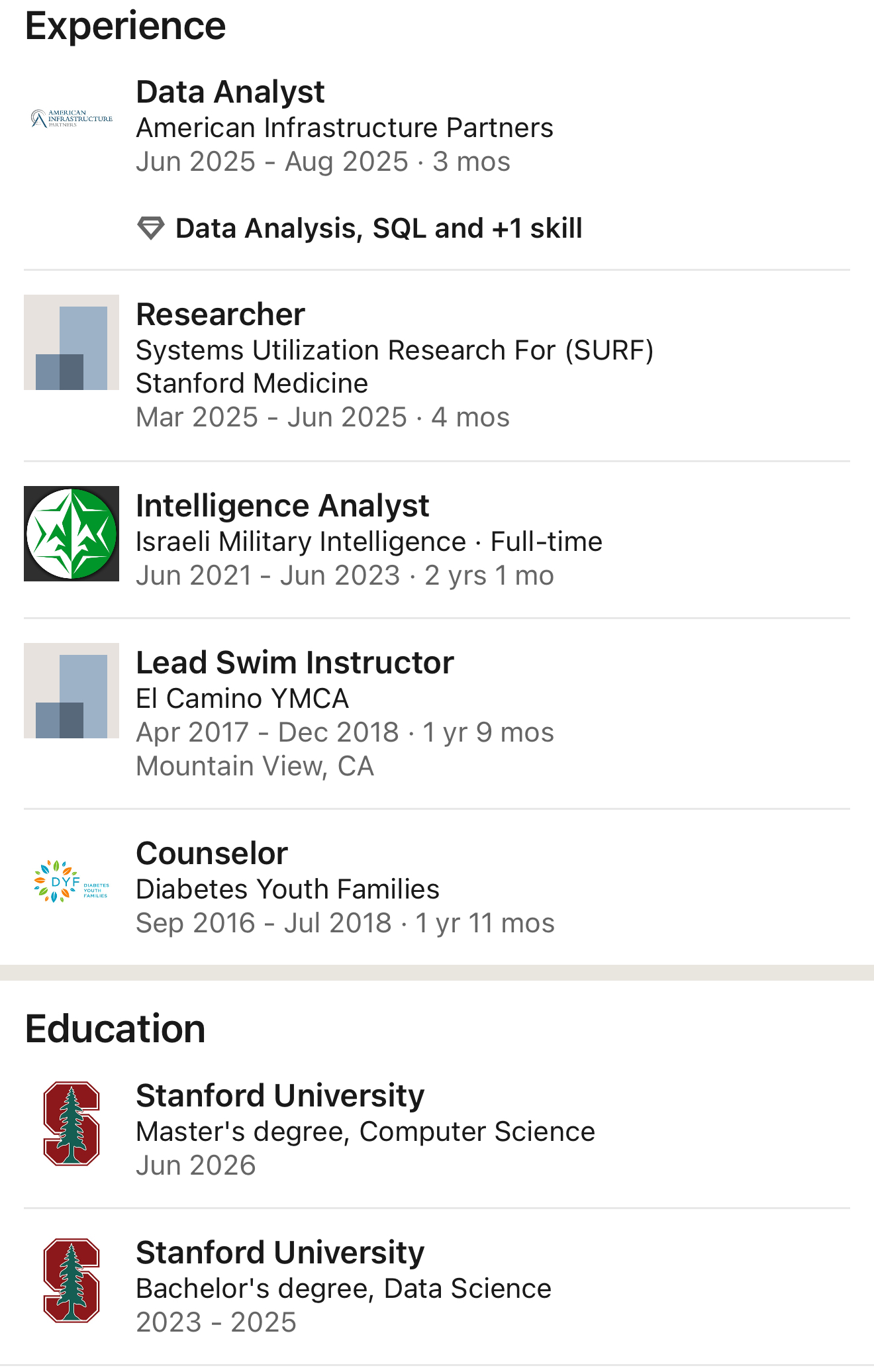Tap Stanford University Master's degree entry

pyautogui.click(x=437, y=1130)
